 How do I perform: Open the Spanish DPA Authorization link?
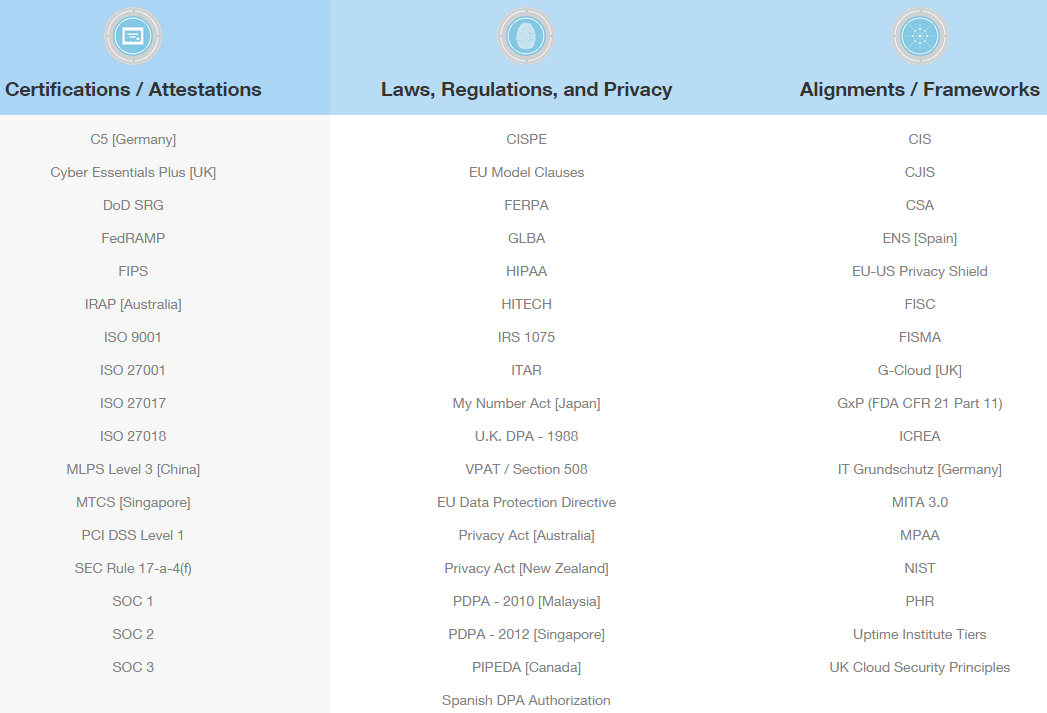pos(526,700)
